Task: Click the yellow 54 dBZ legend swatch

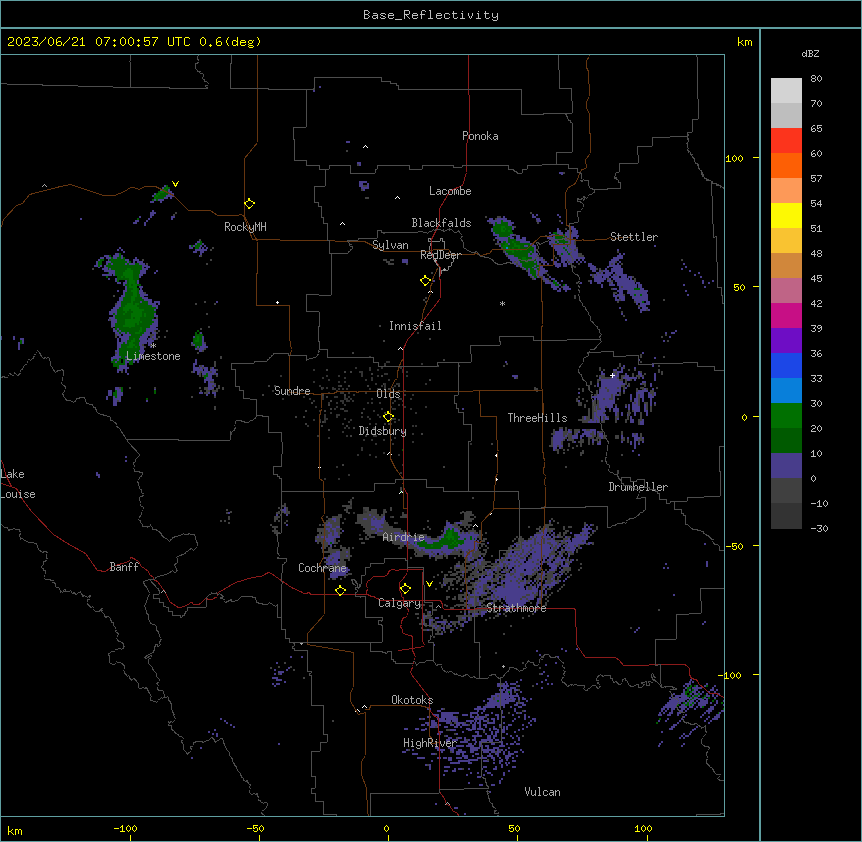Action: click(786, 215)
